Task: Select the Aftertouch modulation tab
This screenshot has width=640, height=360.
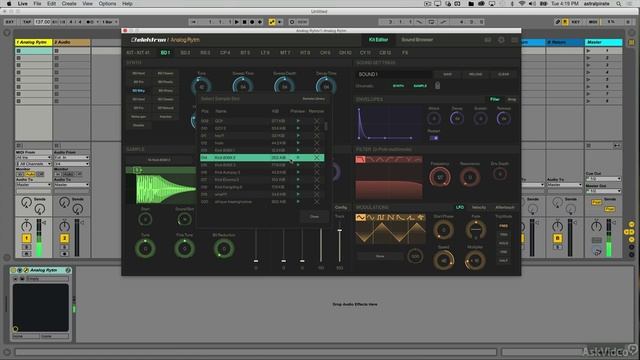Action: pos(504,208)
